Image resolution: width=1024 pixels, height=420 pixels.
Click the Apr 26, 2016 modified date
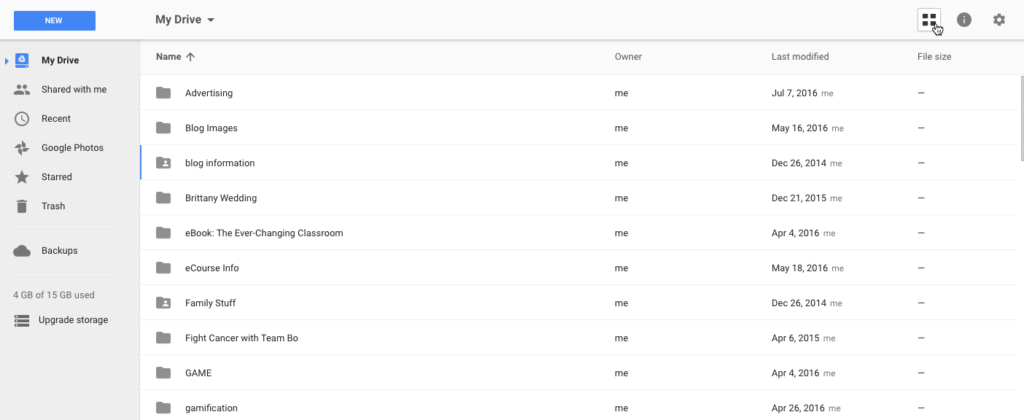pos(798,408)
